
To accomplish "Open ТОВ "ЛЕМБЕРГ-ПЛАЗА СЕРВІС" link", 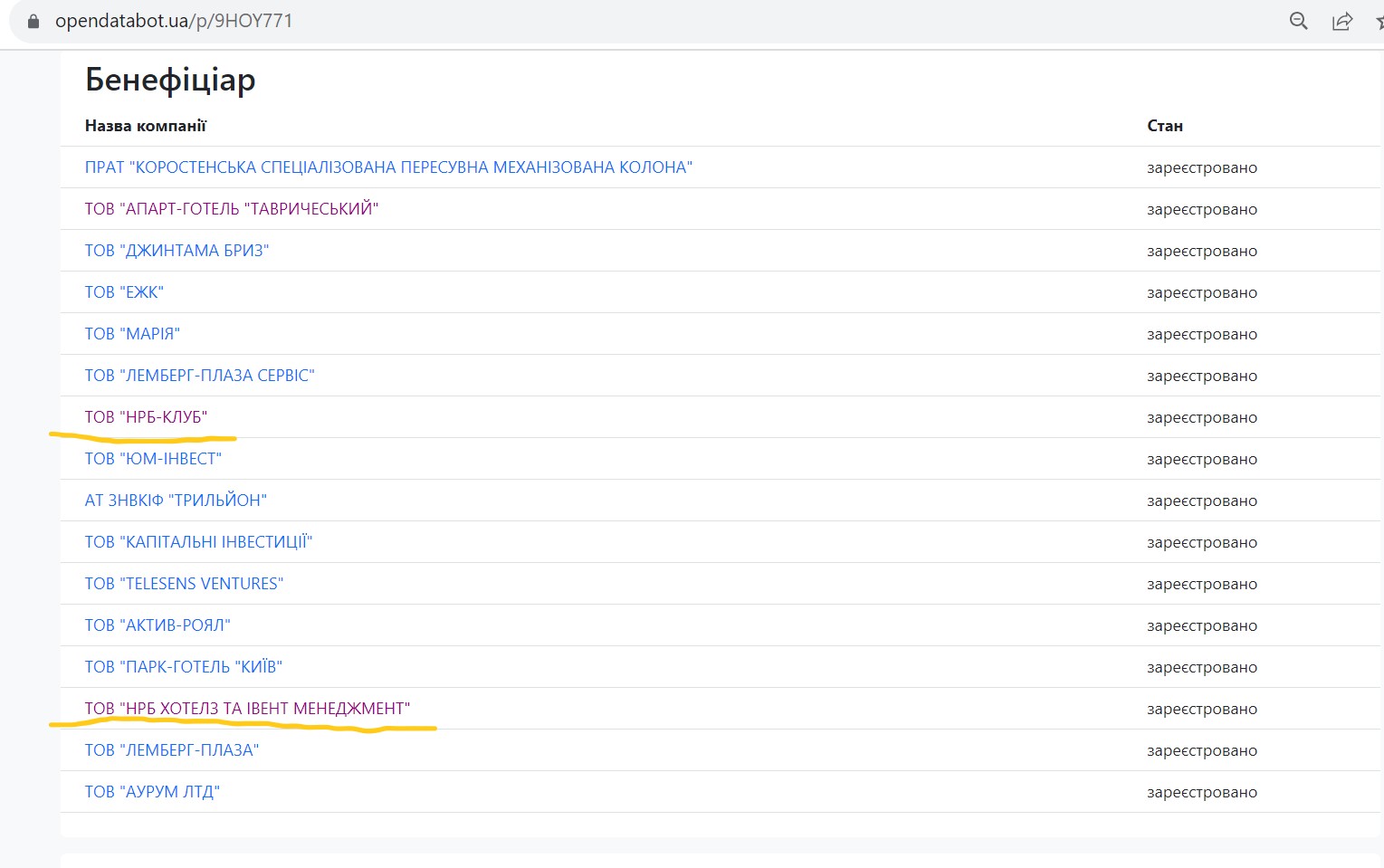I will coord(199,376).
